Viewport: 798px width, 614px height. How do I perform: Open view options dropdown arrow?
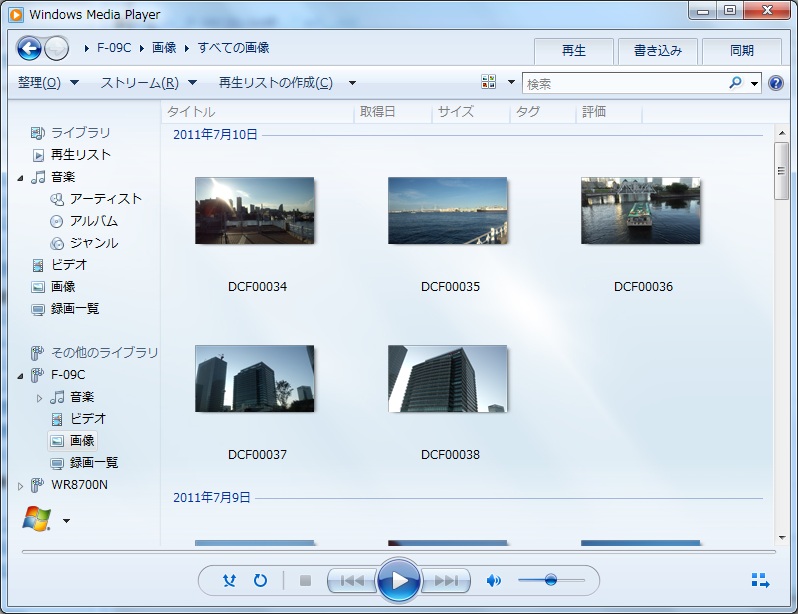point(511,82)
